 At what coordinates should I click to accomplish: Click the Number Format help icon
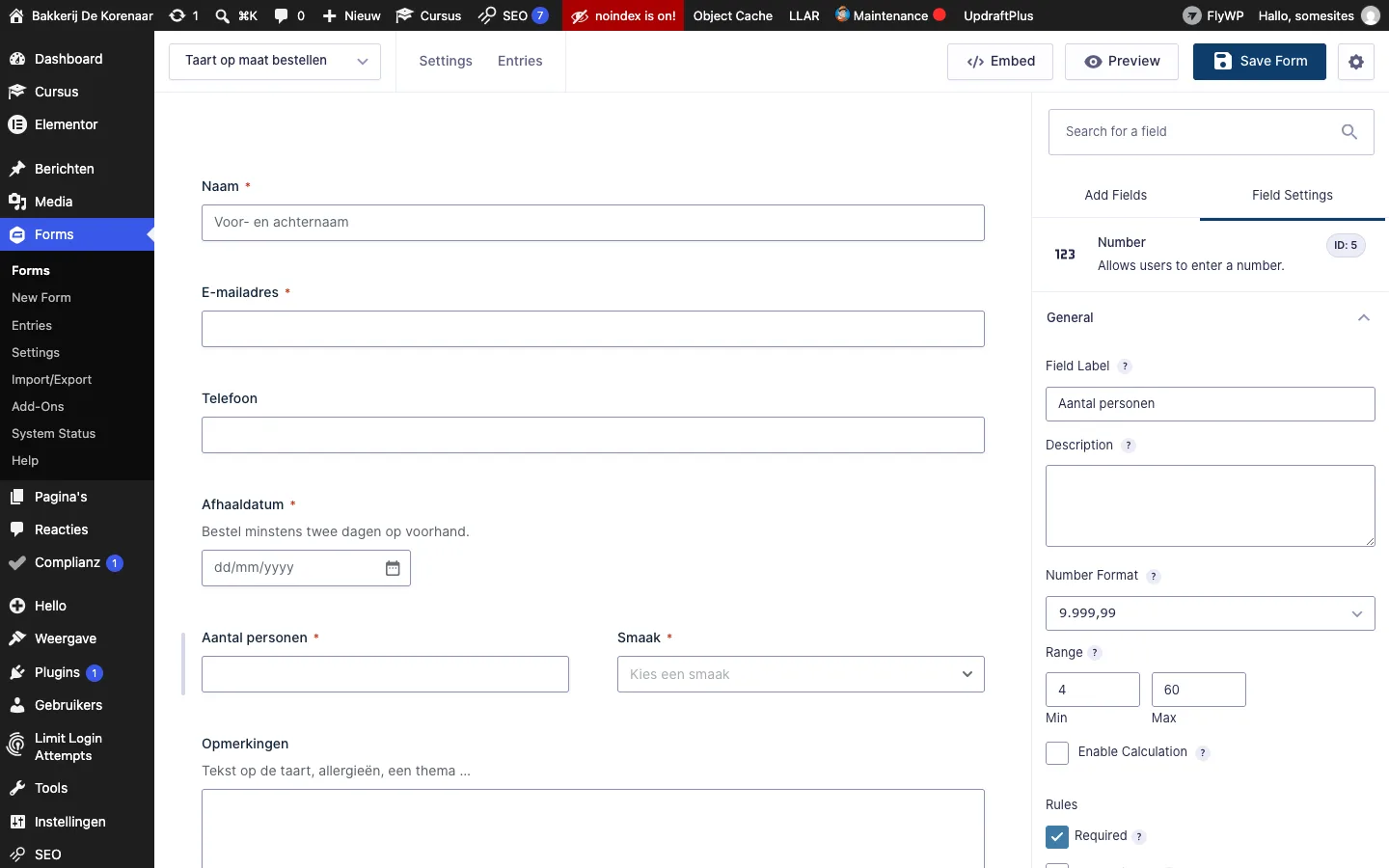coord(1154,576)
